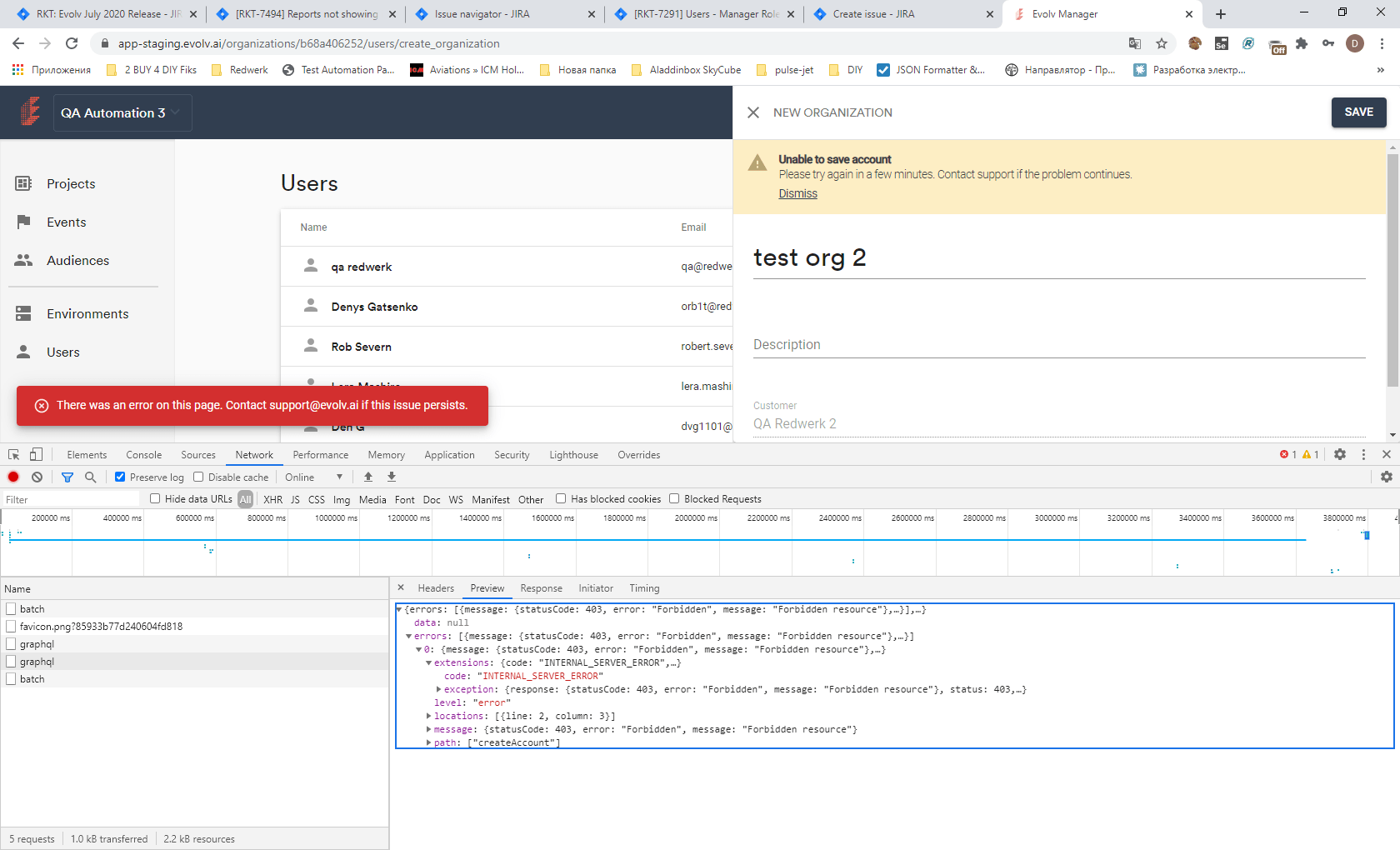Expand the locations node
Viewport: 1400px width, 850px height.
click(429, 716)
